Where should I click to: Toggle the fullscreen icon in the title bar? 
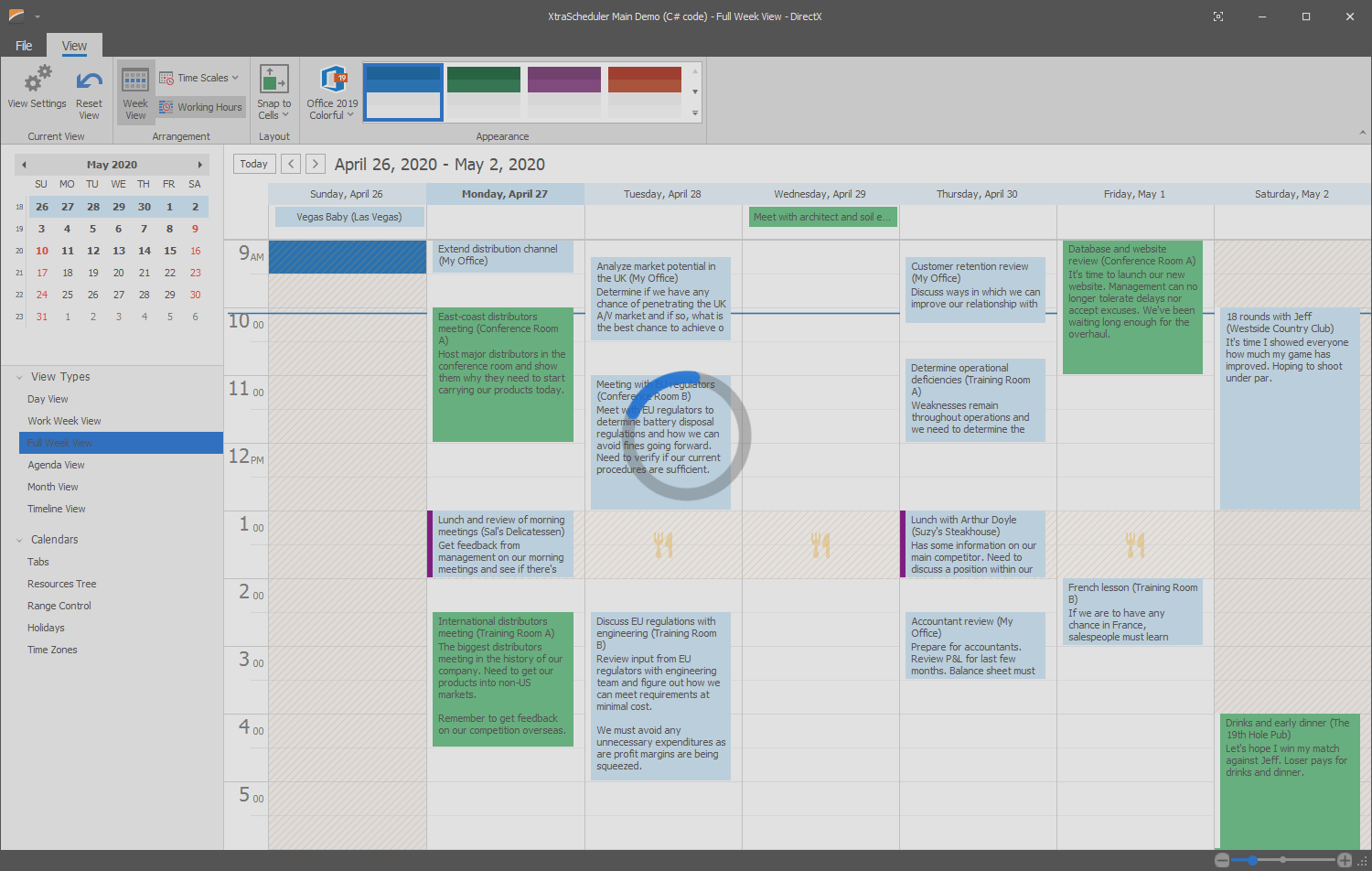tap(1217, 16)
